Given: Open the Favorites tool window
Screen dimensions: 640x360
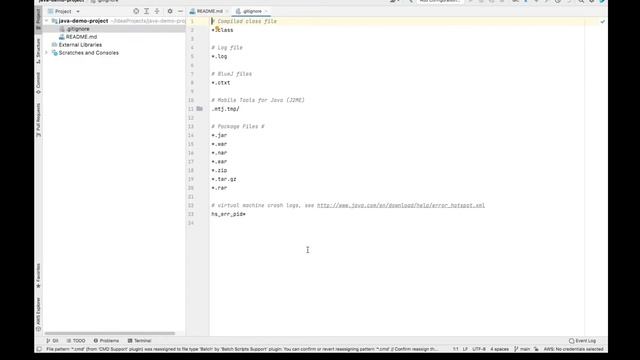Looking at the screenshot, I should 38,276.
